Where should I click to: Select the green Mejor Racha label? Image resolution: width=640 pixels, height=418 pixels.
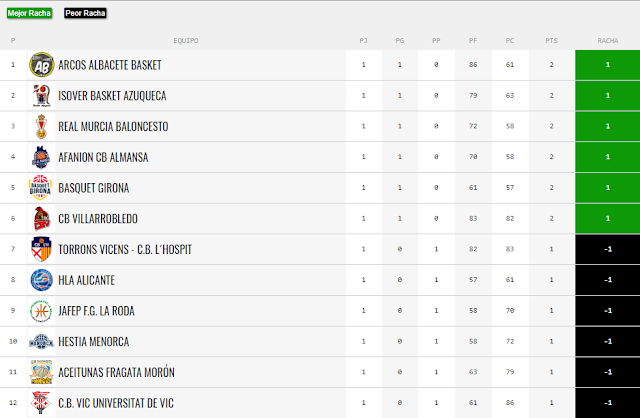(x=29, y=13)
